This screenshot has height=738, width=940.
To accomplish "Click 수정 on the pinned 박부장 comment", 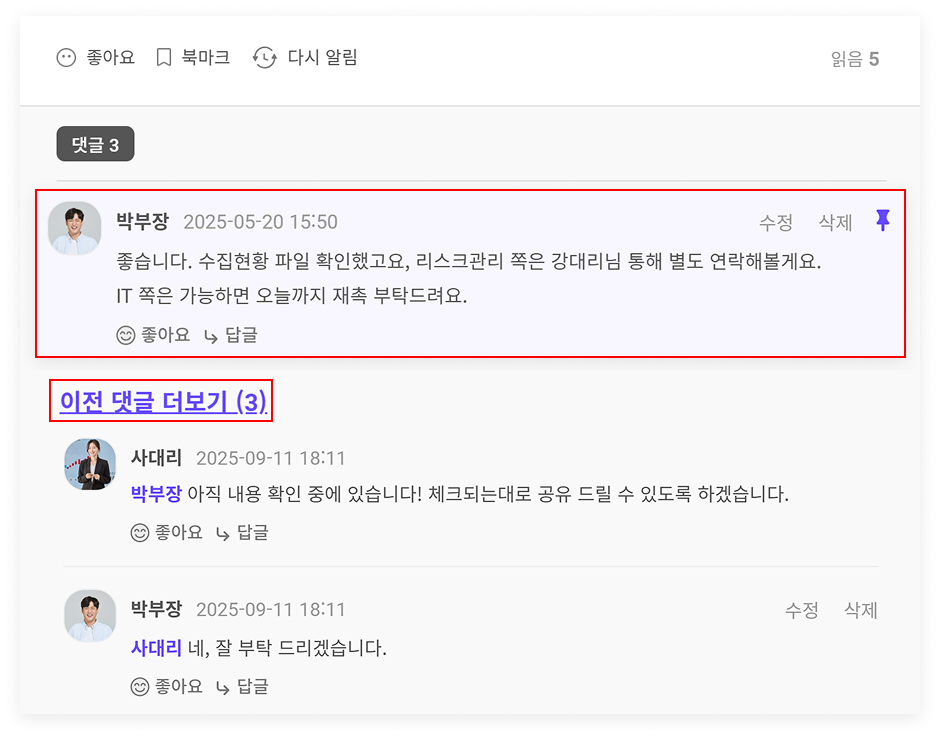I will click(x=776, y=222).
